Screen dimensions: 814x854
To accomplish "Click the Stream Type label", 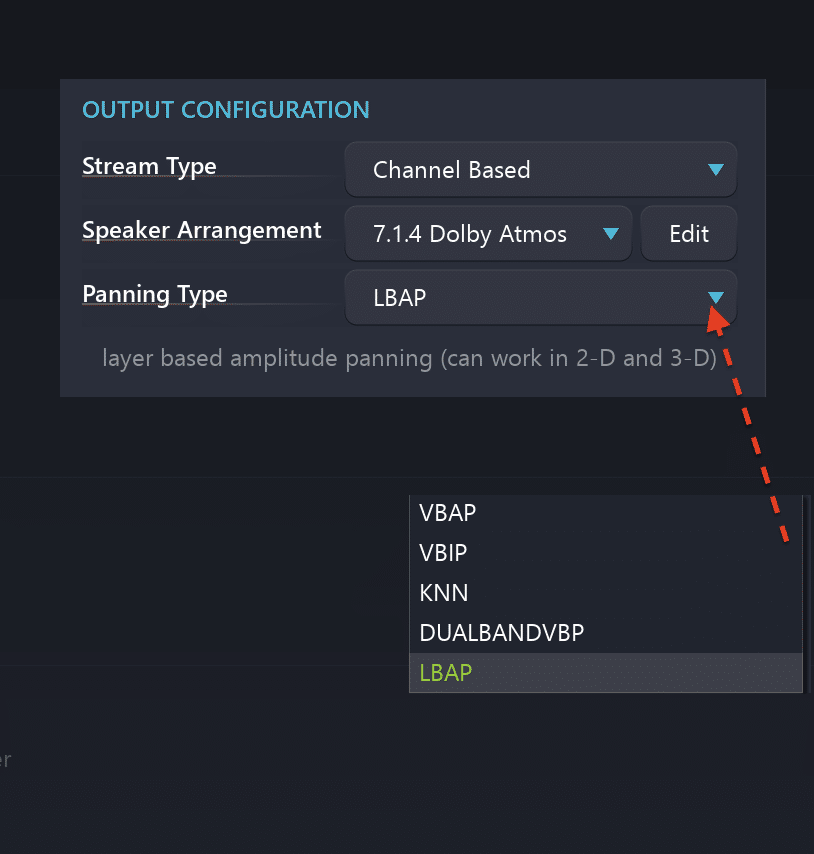I will (x=149, y=166).
